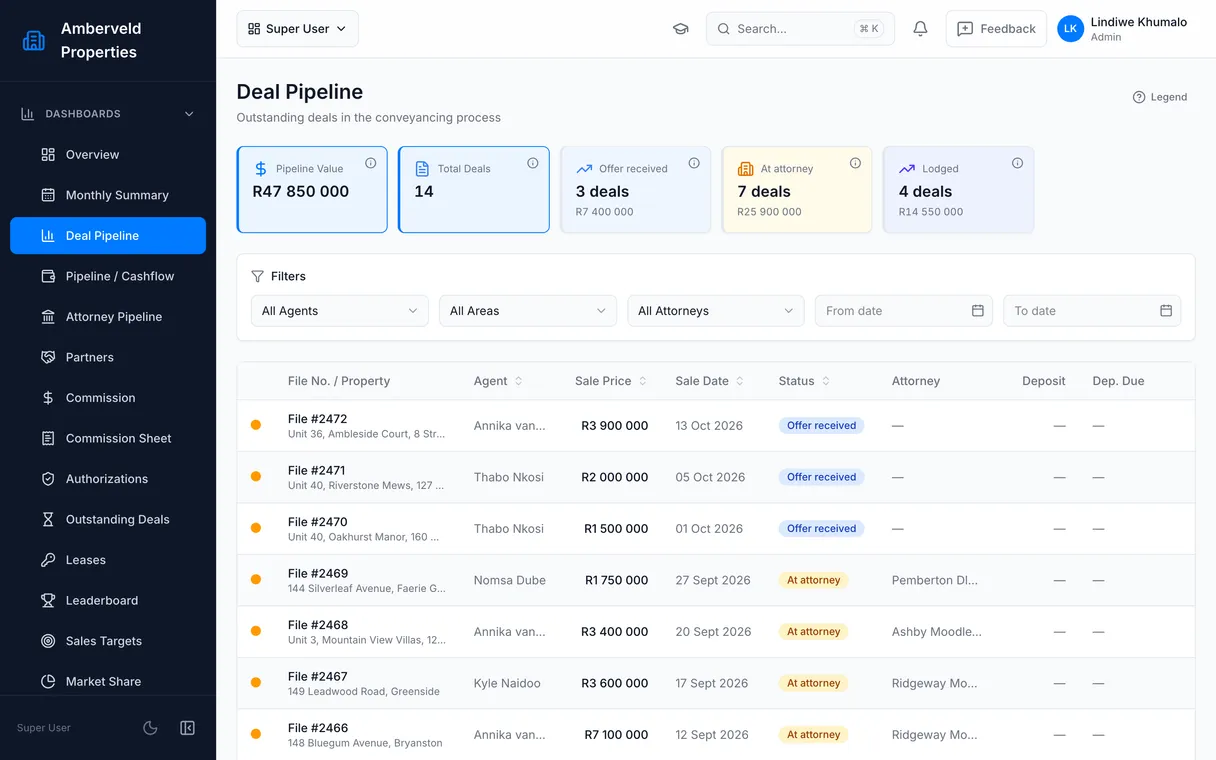Click the Feedback button
1216x760 pixels.
coord(996,29)
